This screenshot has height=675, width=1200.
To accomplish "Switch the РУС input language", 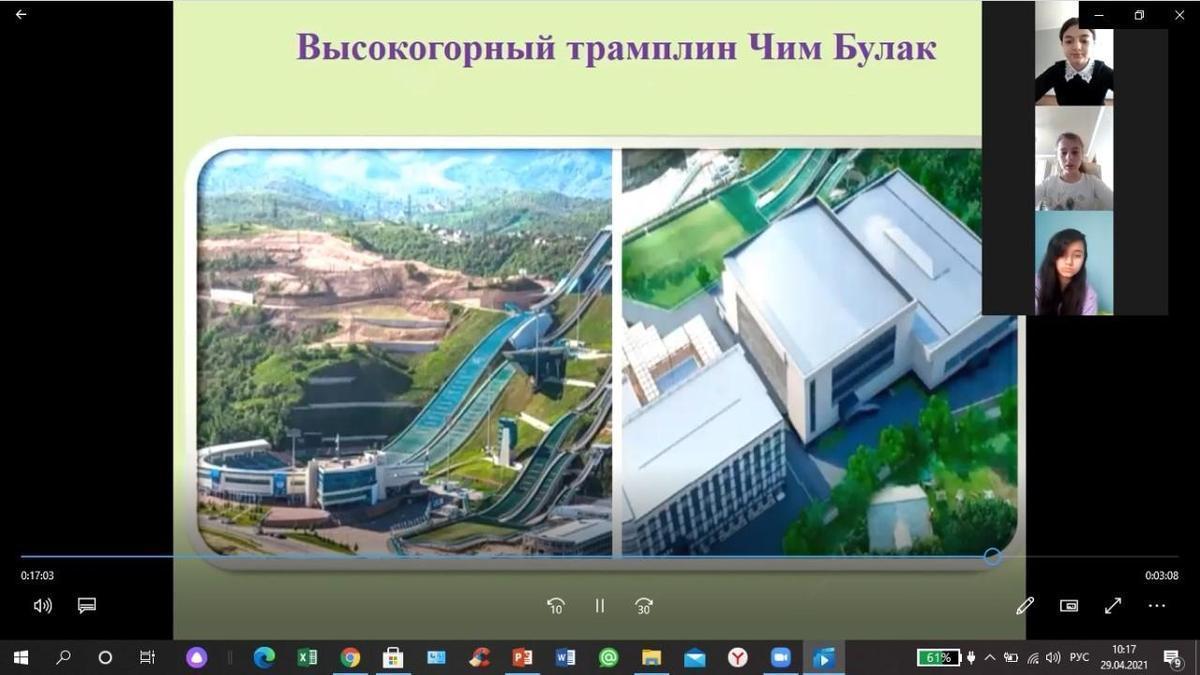I will coord(1079,658).
